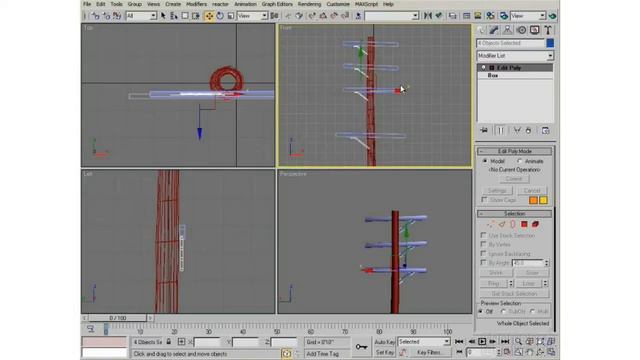Click the selection lock toggle

(169, 342)
